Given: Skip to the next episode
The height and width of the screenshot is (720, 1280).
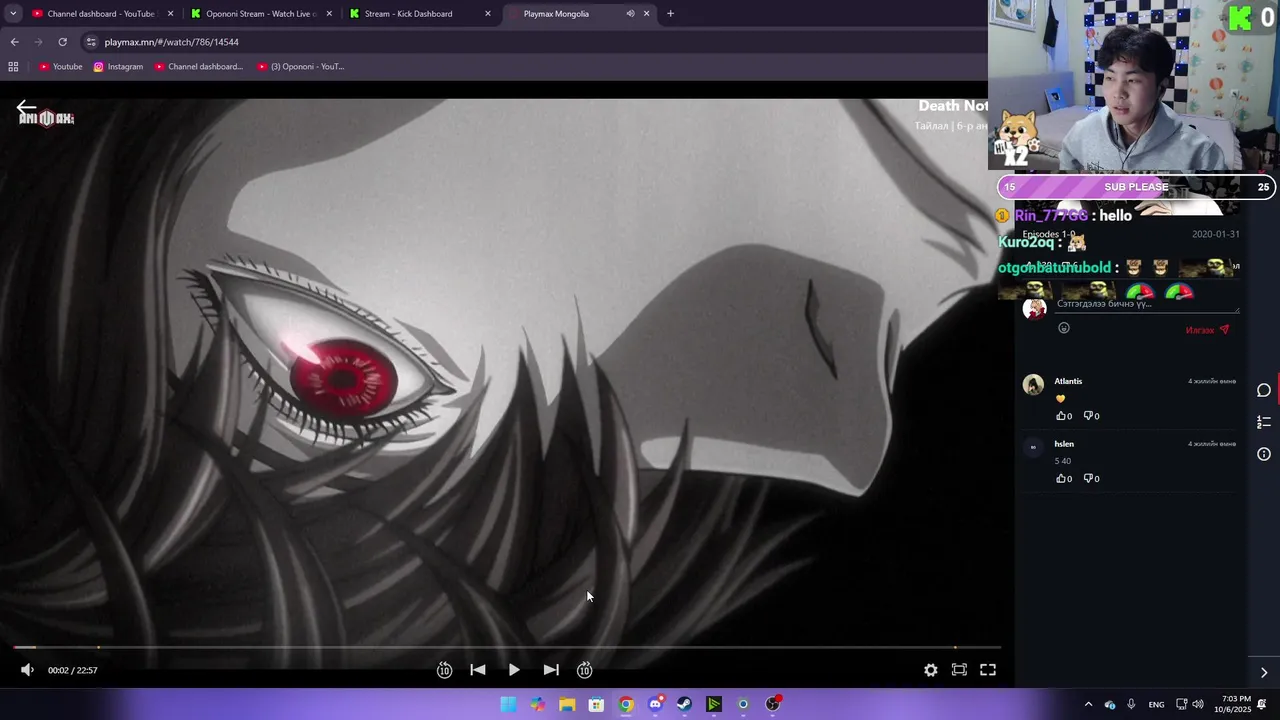Looking at the screenshot, I should [x=551, y=670].
